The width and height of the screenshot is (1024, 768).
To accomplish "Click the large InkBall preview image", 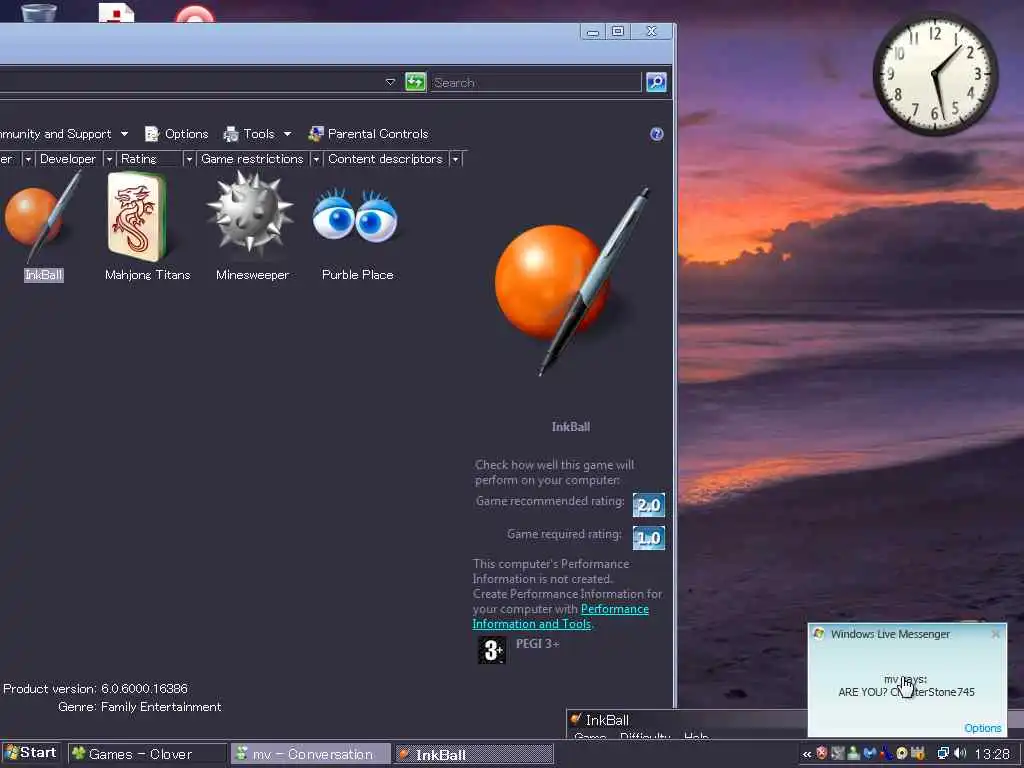I will pos(571,282).
